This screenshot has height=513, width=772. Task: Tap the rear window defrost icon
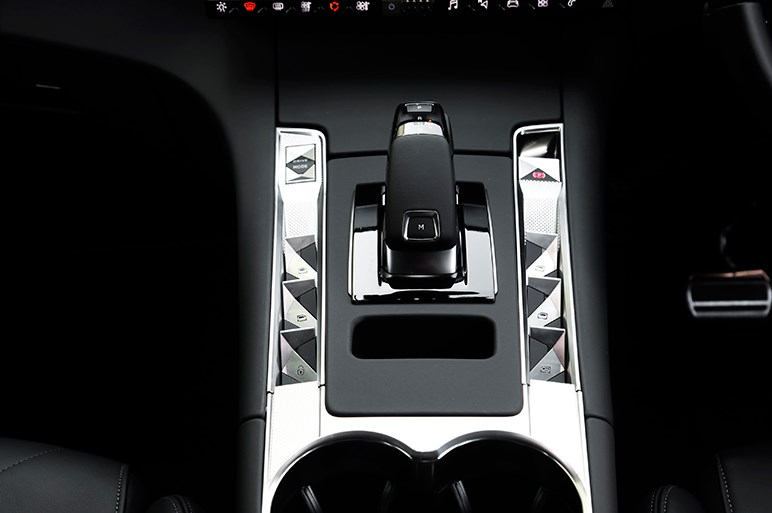click(x=278, y=6)
